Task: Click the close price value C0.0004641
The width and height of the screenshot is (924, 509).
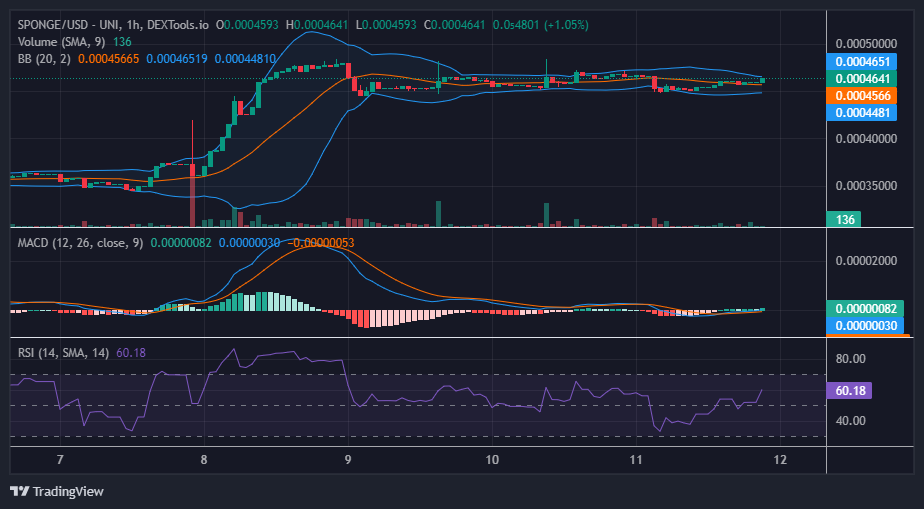Action: (454, 25)
